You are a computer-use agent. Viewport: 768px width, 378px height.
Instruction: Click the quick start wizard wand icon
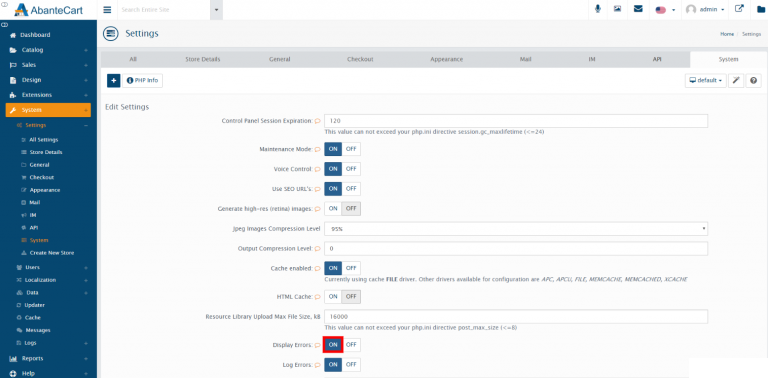pos(736,80)
